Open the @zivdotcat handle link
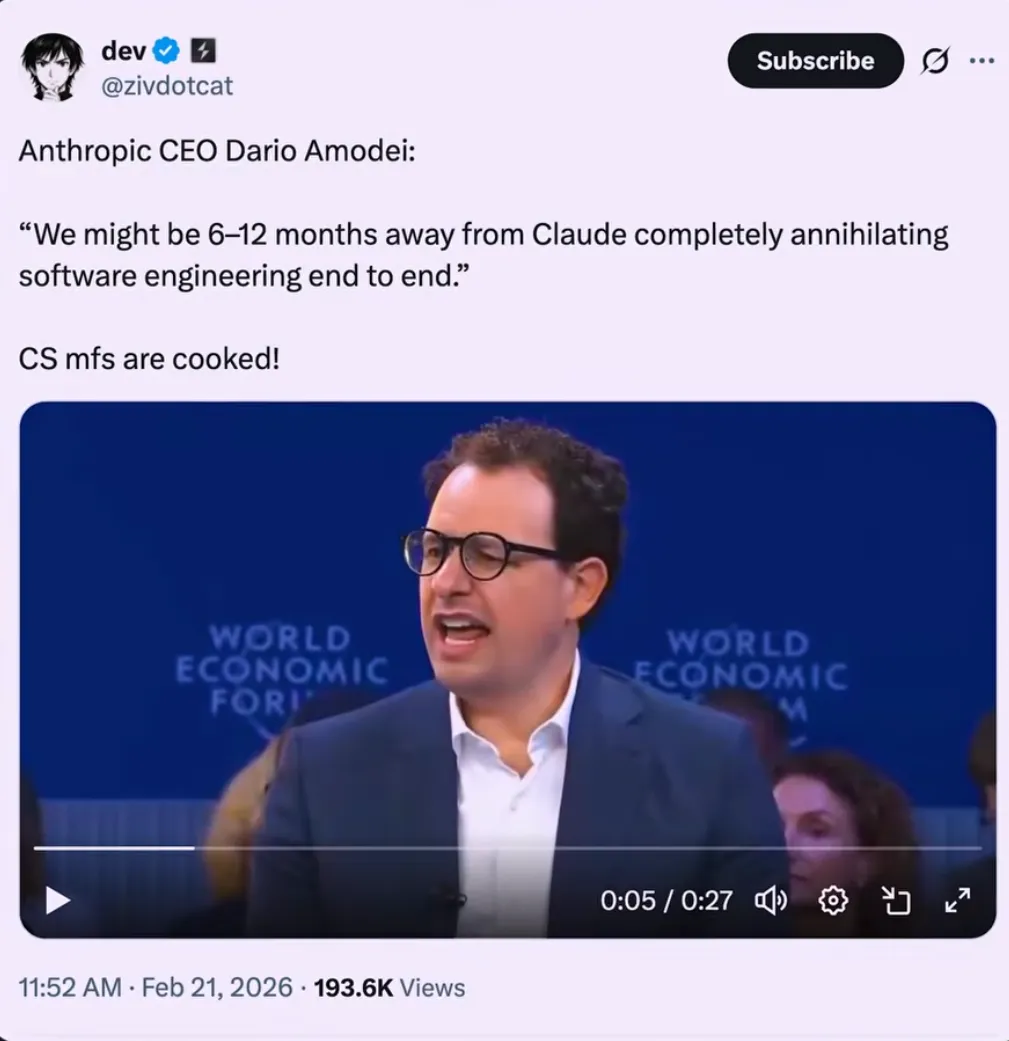This screenshot has height=1041, width=1009. click(167, 86)
